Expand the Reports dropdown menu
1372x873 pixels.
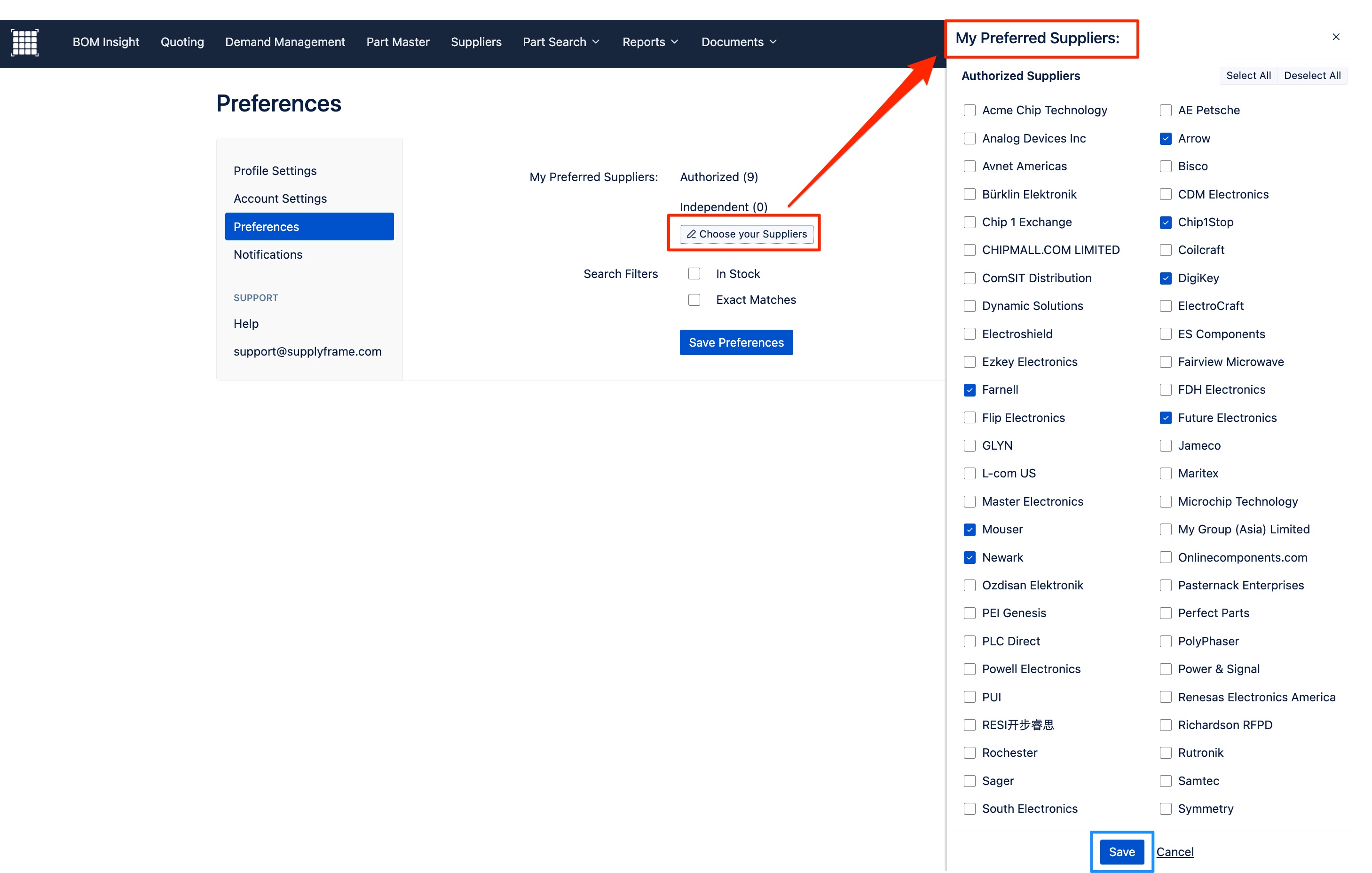point(650,41)
